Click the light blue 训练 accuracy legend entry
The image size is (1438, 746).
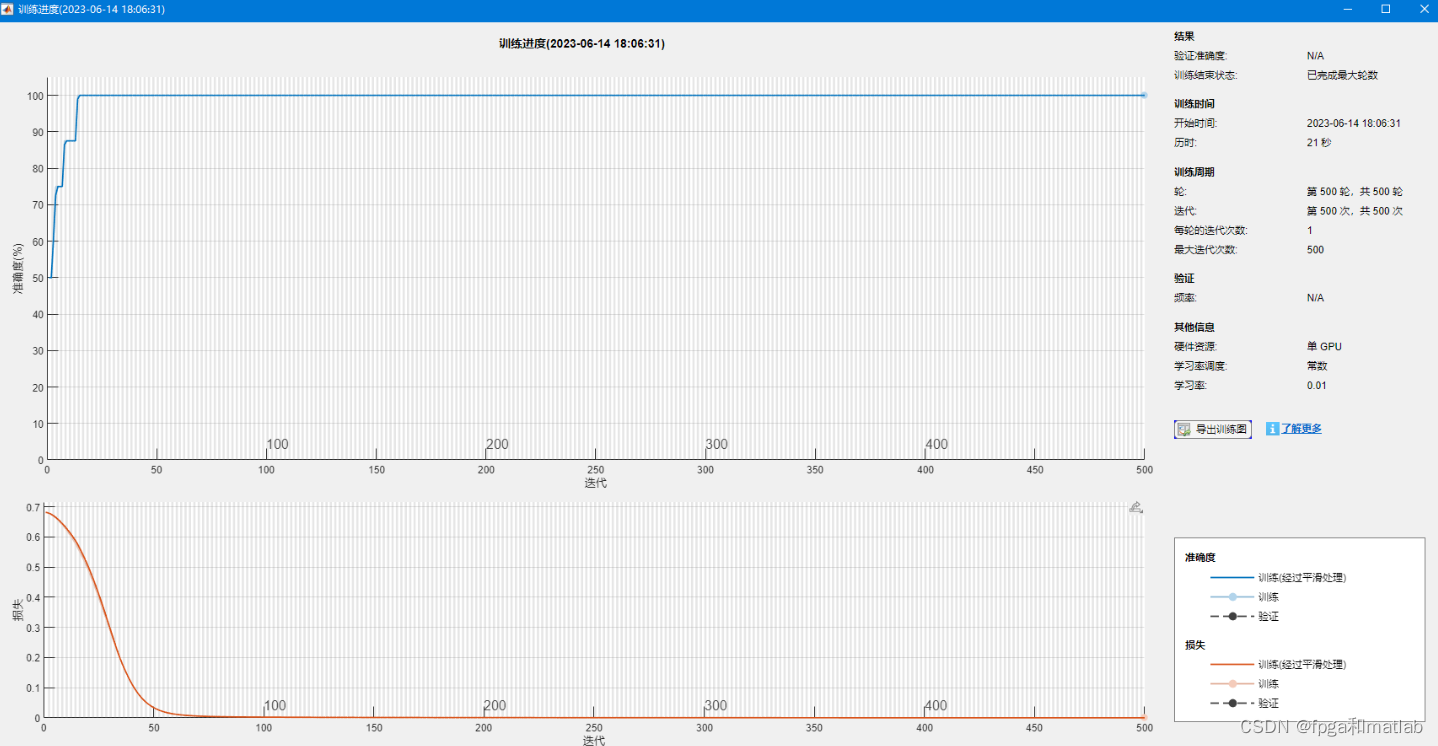[x=1268, y=597]
